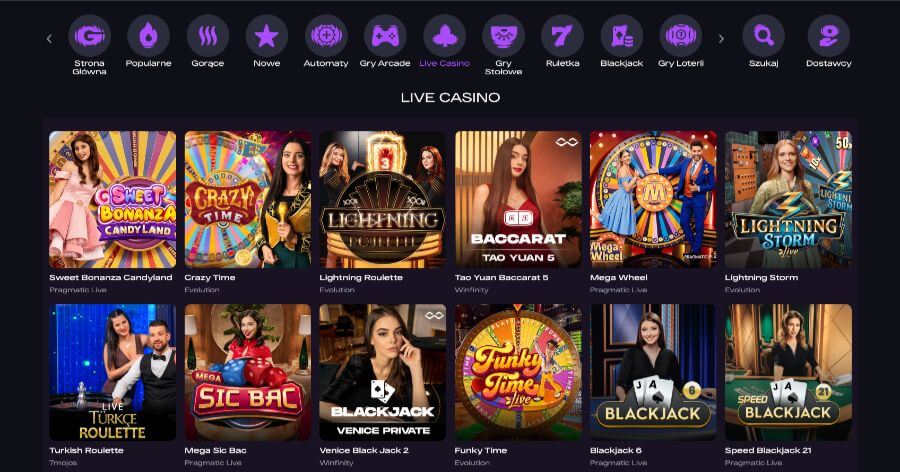Select the Popularne flame icon

[148, 36]
